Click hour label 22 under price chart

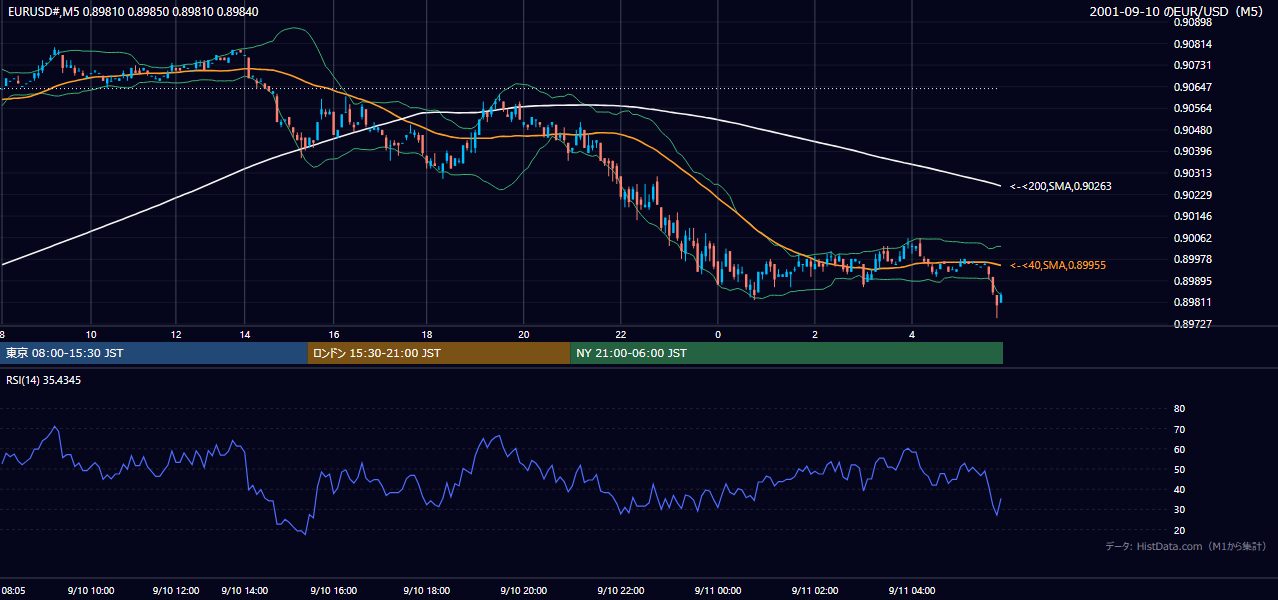pos(620,334)
